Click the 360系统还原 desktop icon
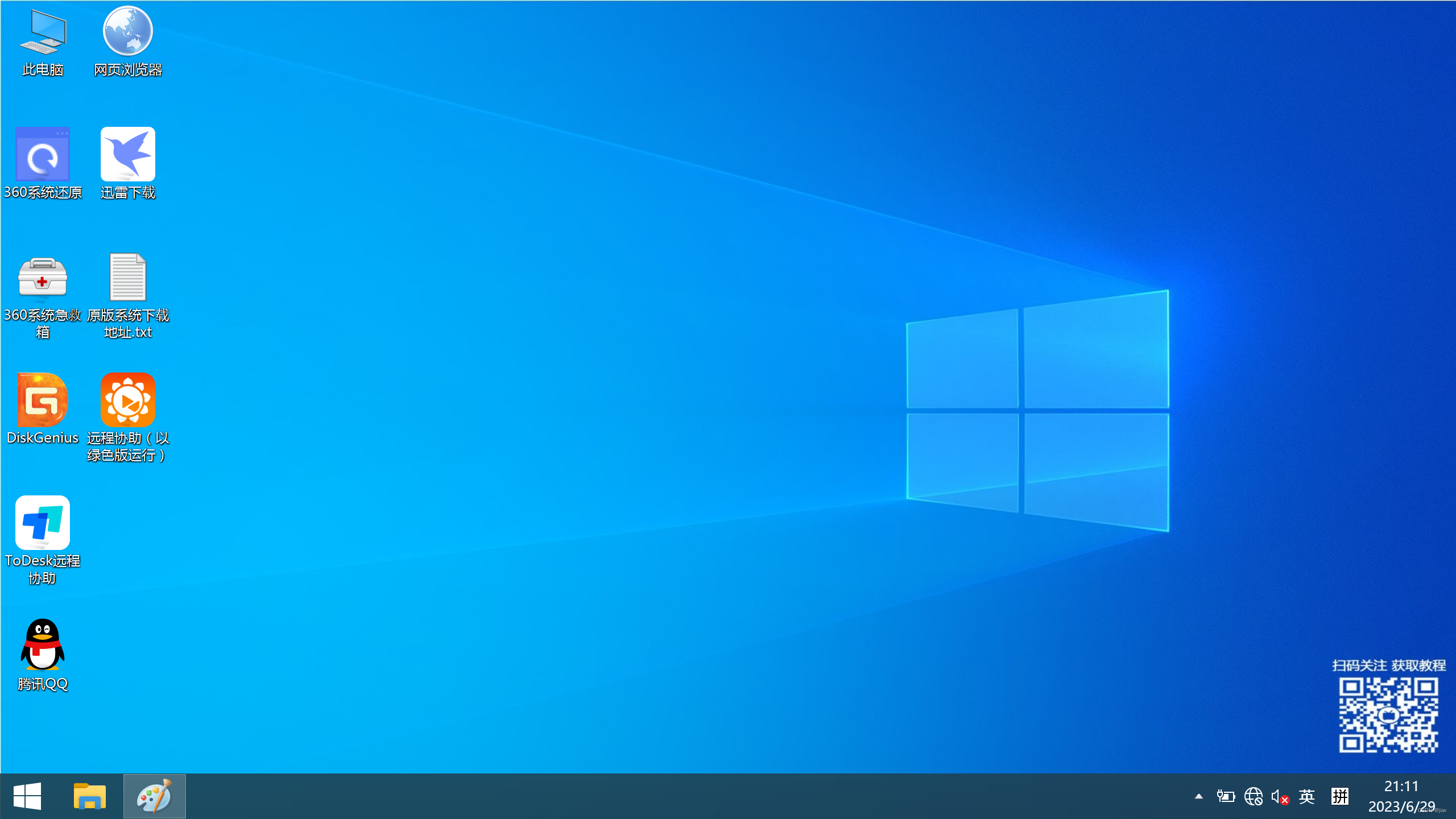This screenshot has height=819, width=1456. [x=43, y=155]
